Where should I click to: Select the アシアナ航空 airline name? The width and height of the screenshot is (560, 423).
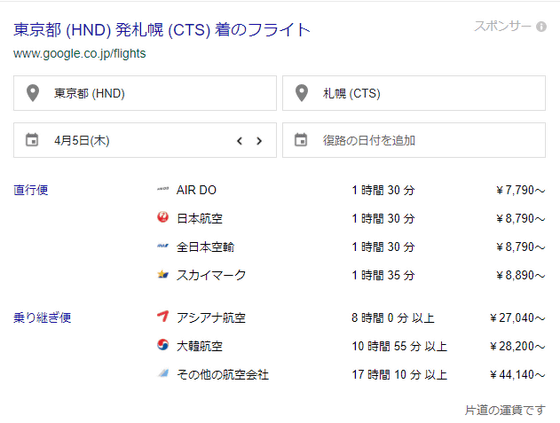[x=211, y=318]
